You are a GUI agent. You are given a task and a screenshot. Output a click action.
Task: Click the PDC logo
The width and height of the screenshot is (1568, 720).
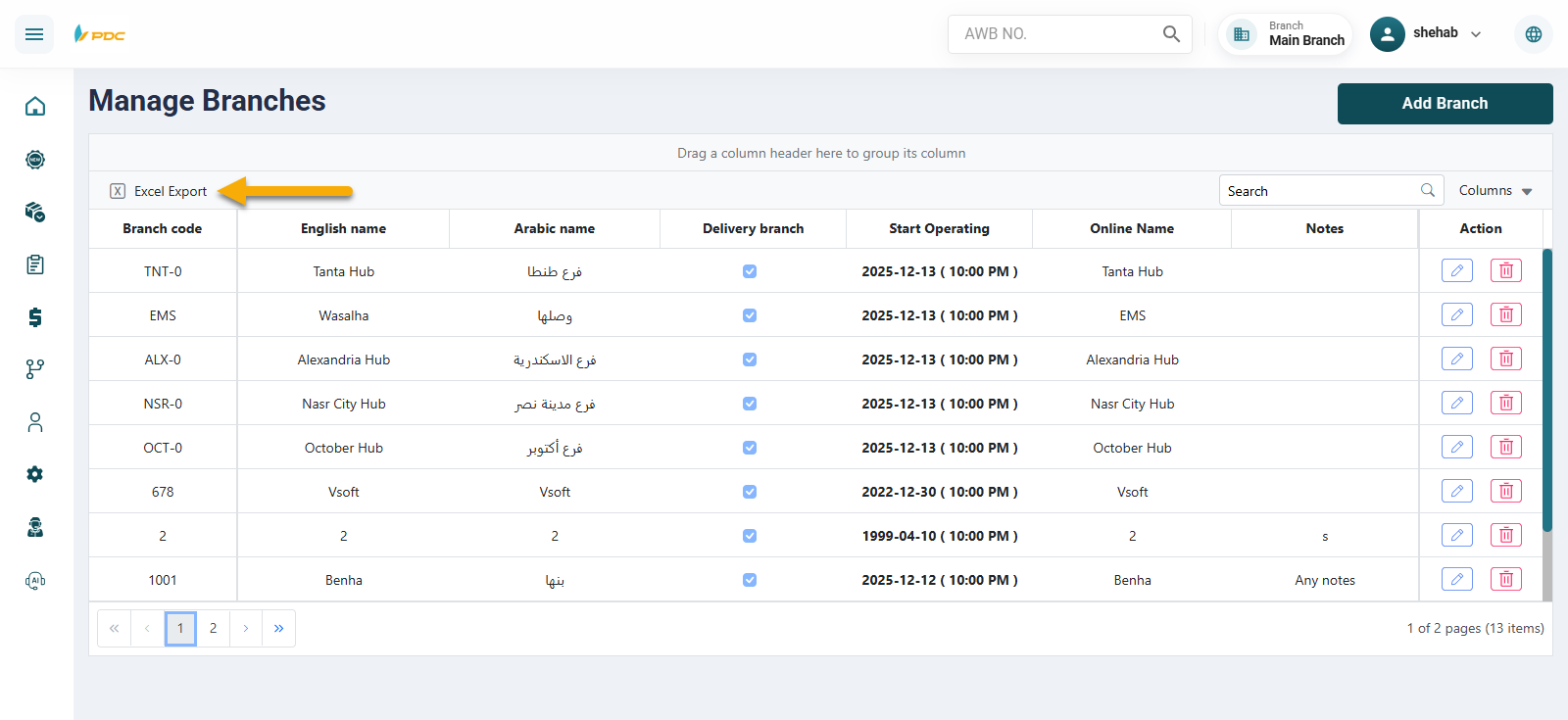tap(99, 34)
